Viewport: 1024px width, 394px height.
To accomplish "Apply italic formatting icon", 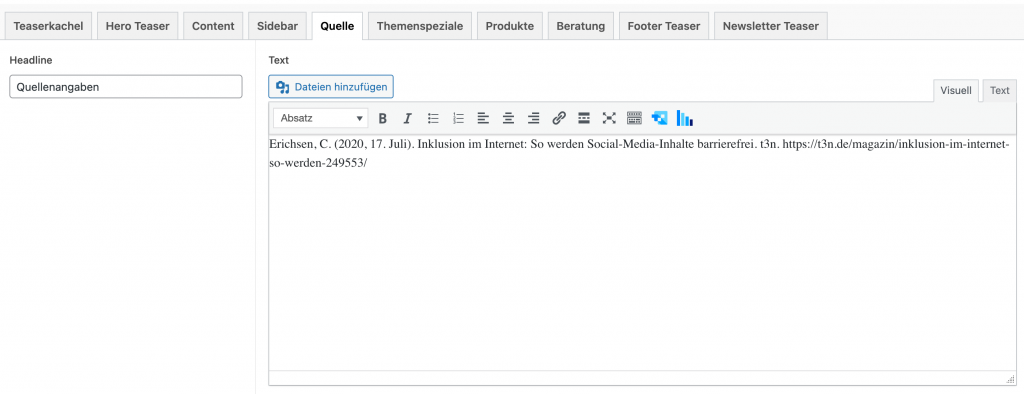I will click(x=408, y=118).
